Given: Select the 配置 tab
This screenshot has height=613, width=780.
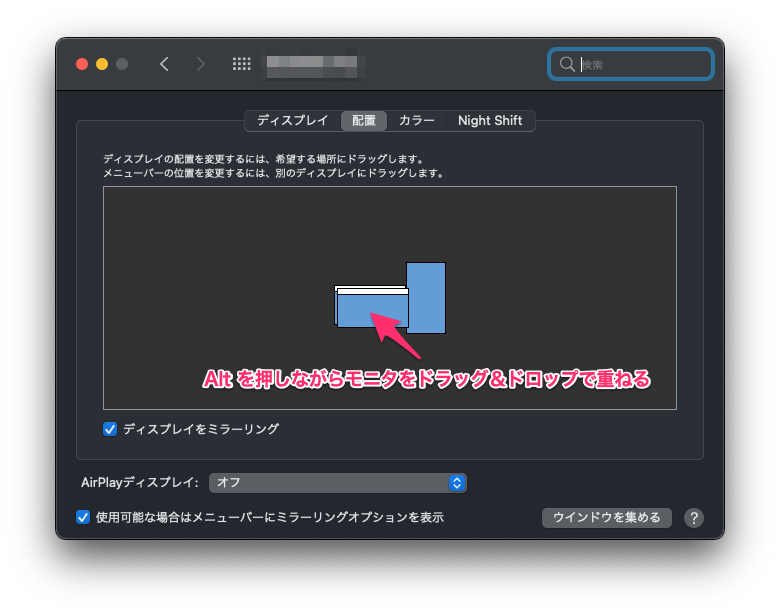Looking at the screenshot, I should point(364,121).
